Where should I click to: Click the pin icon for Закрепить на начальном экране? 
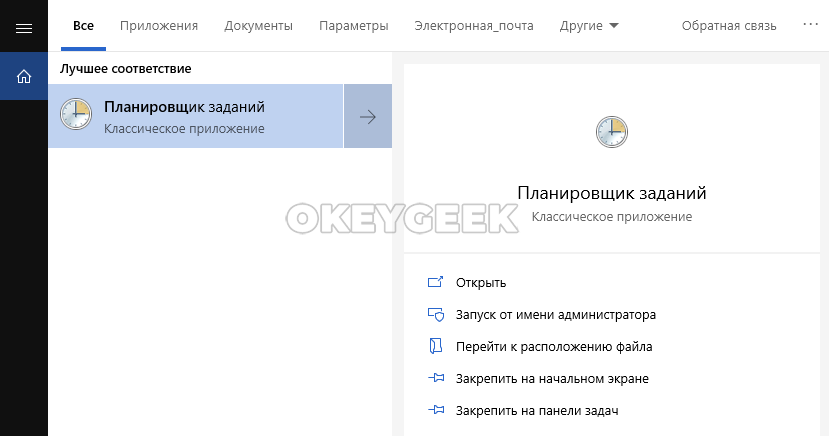435,379
